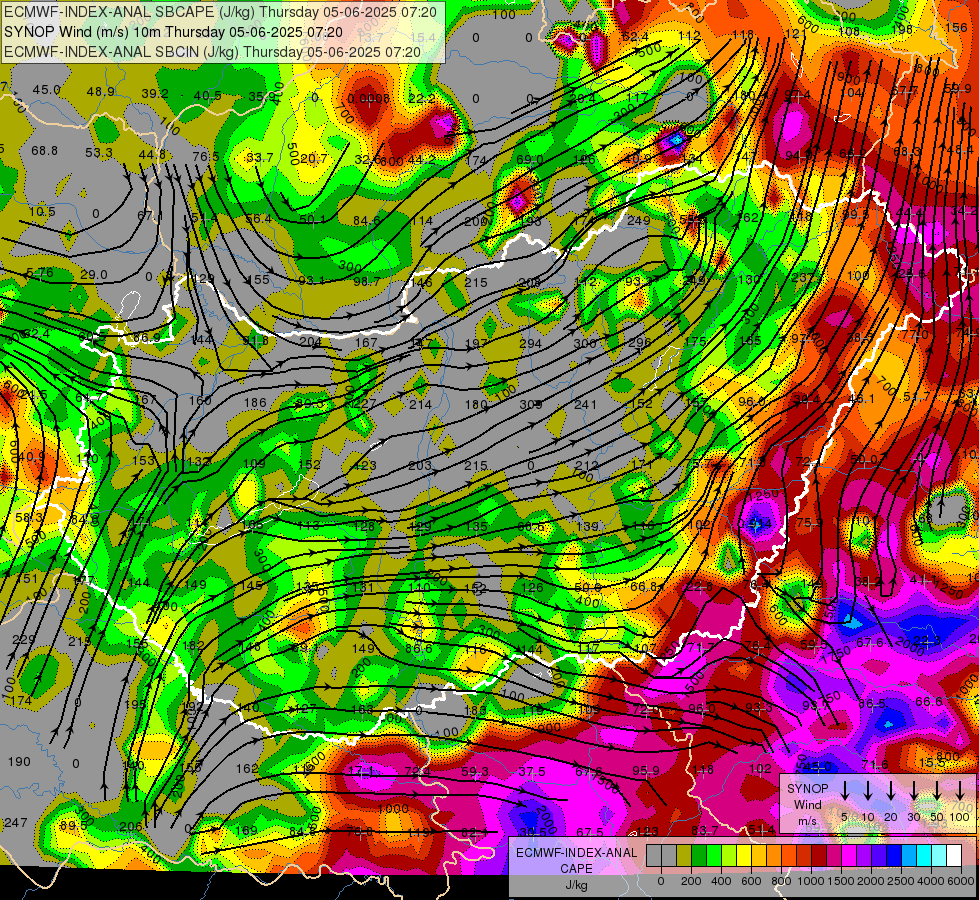The image size is (979, 900).
Task: Pick the dark red CAPE legend swatch
Action: (x=819, y=855)
